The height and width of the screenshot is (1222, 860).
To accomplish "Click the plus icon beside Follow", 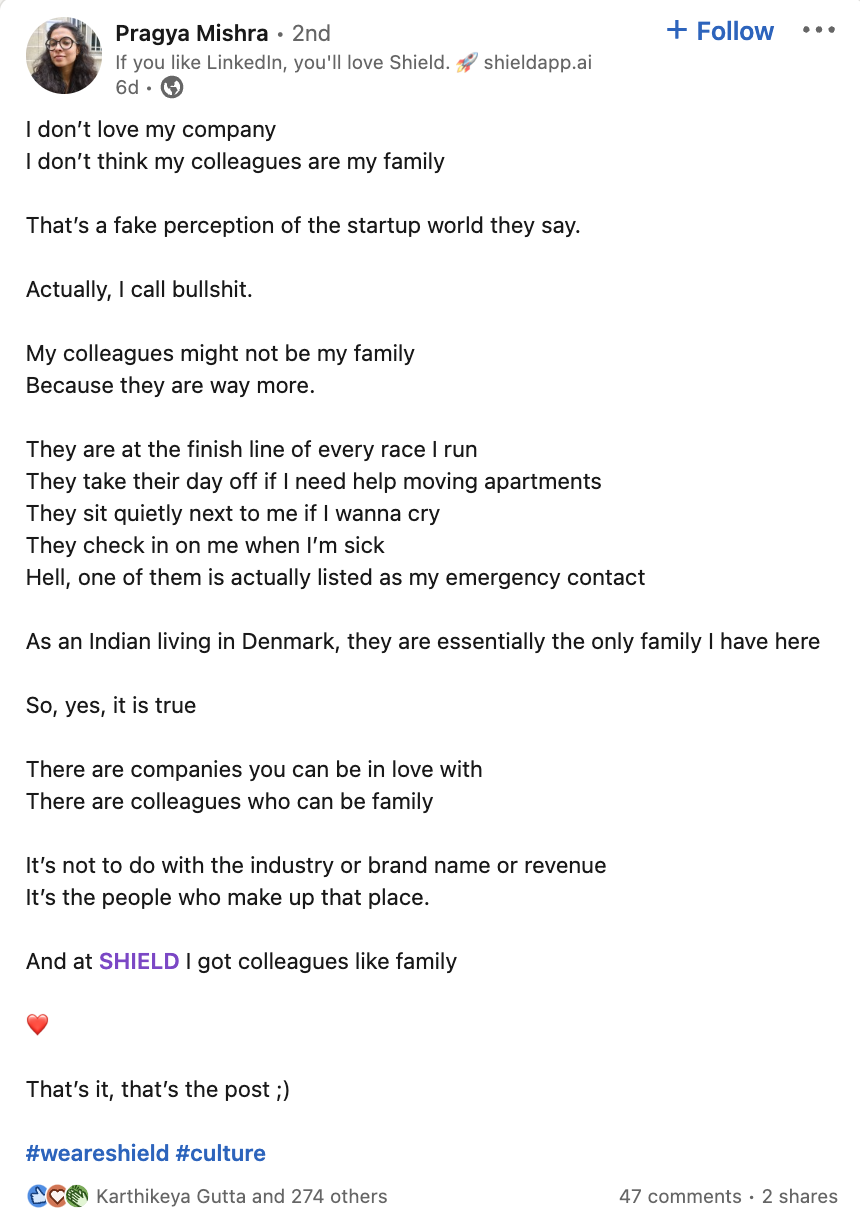I will click(x=677, y=31).
